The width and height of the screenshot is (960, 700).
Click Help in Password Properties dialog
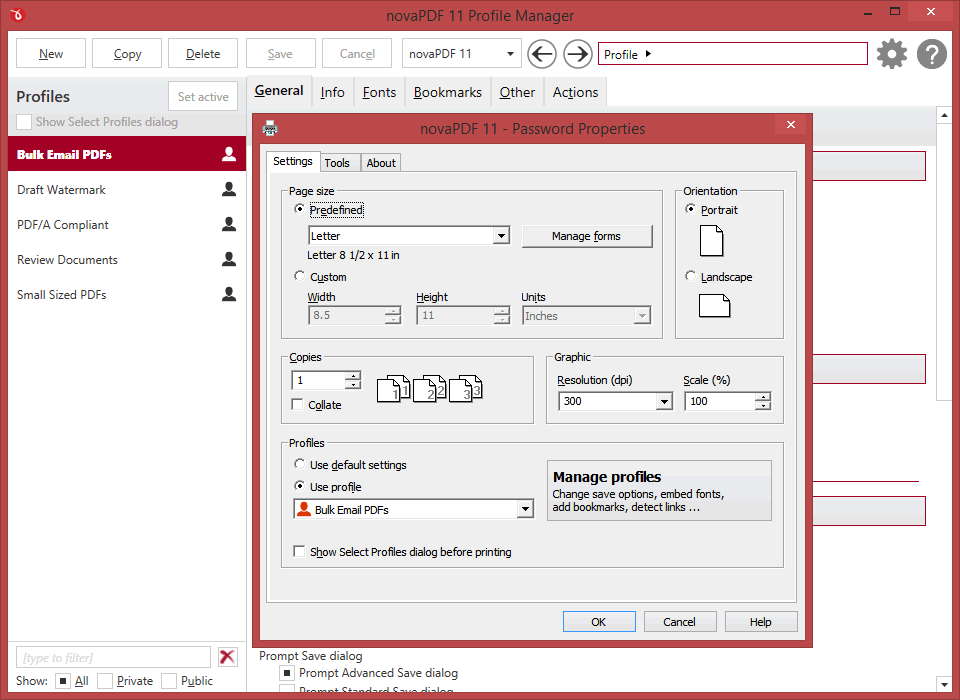click(x=760, y=622)
